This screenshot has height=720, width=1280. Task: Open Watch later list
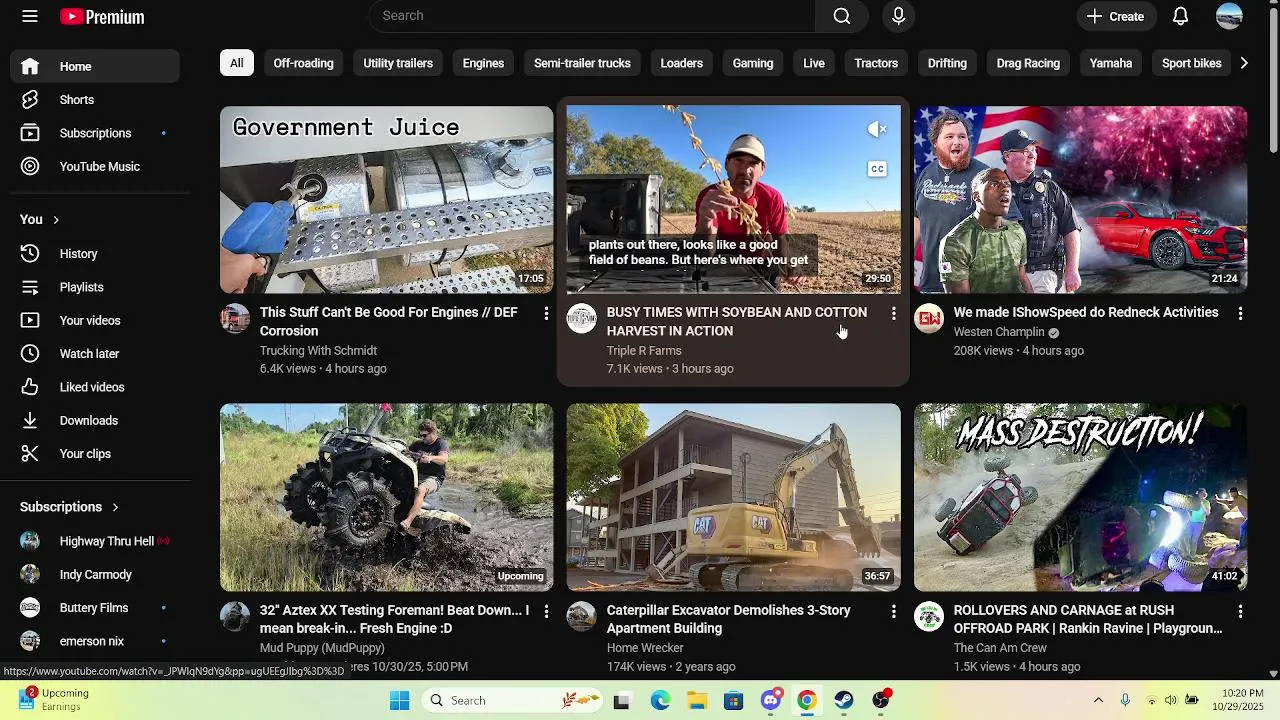[95, 354]
